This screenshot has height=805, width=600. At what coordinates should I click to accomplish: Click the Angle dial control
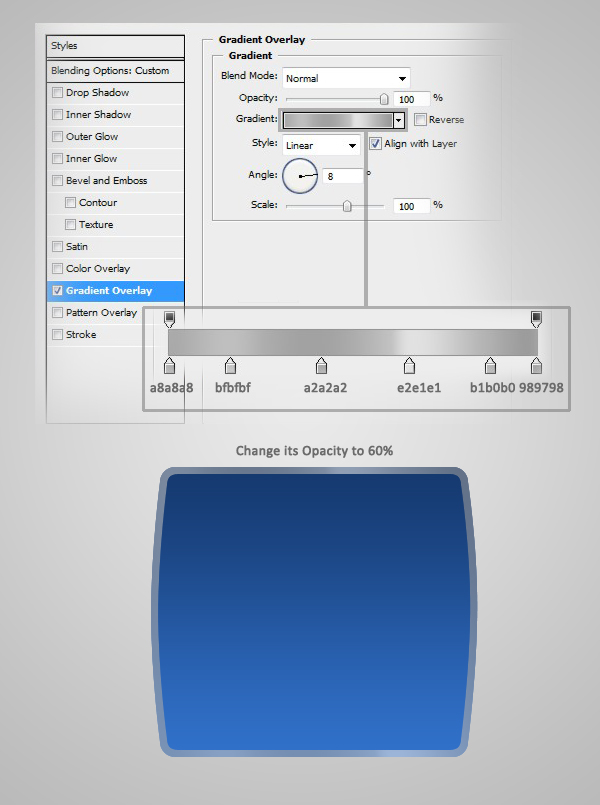(x=300, y=176)
